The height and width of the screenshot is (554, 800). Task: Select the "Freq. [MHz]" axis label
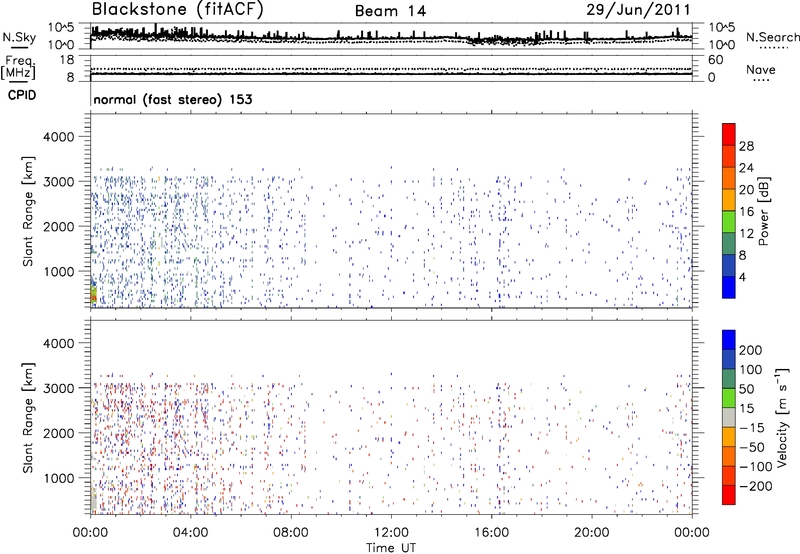point(18,68)
